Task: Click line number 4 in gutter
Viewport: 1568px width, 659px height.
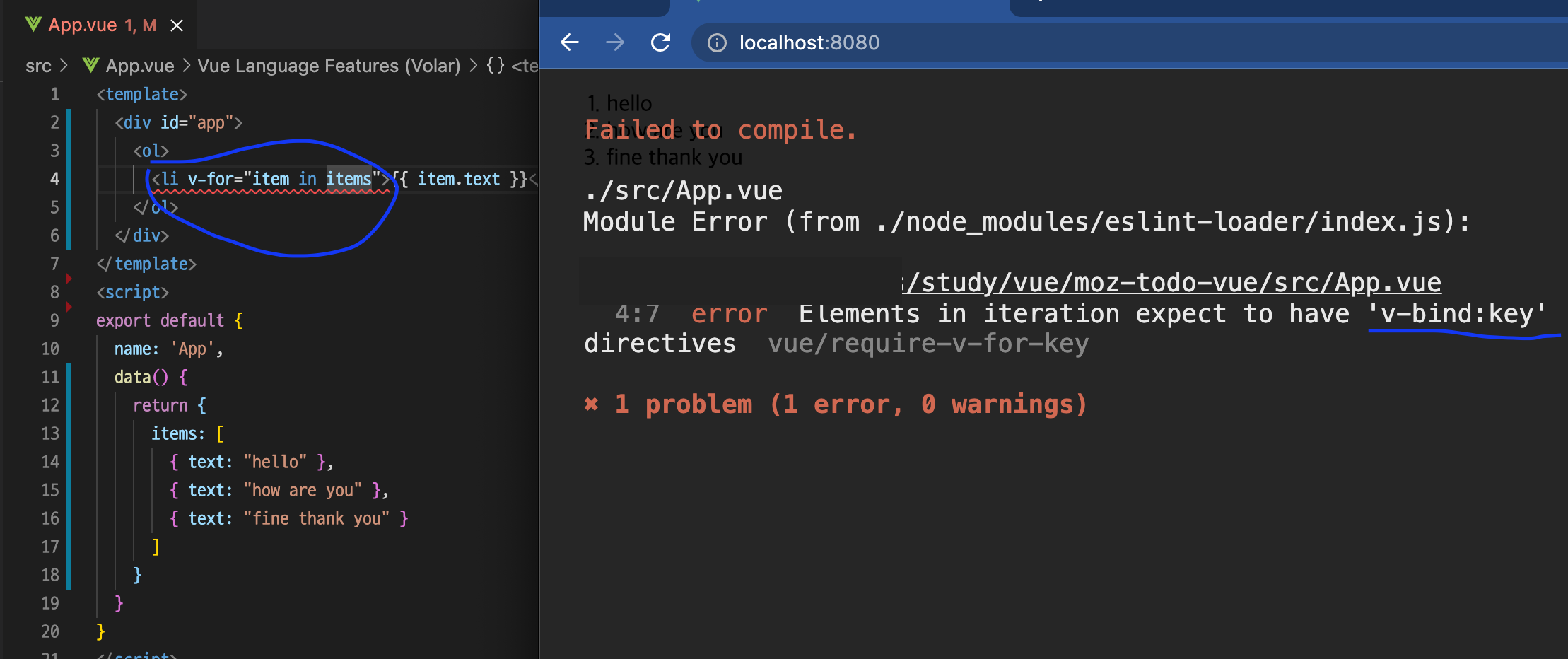Action: (x=54, y=179)
